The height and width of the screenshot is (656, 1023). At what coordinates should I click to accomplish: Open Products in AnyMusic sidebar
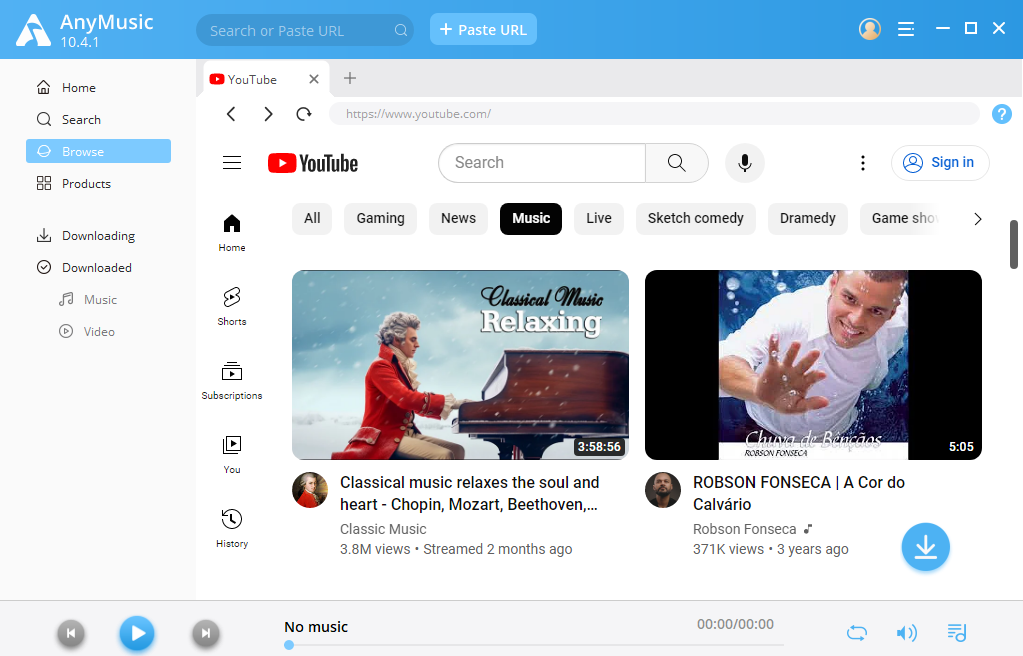(x=99, y=183)
